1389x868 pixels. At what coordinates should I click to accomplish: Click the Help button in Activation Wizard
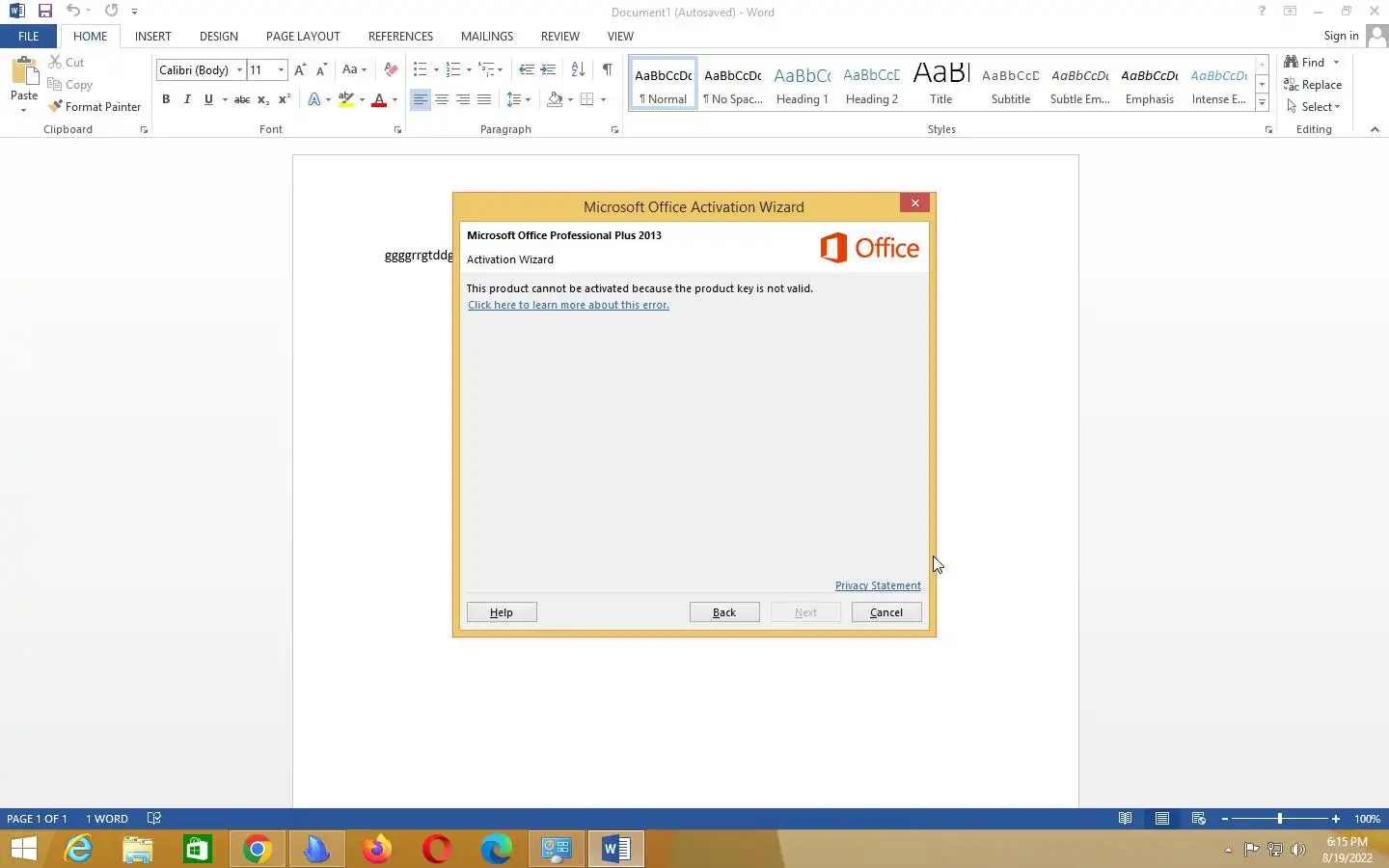coord(502,612)
